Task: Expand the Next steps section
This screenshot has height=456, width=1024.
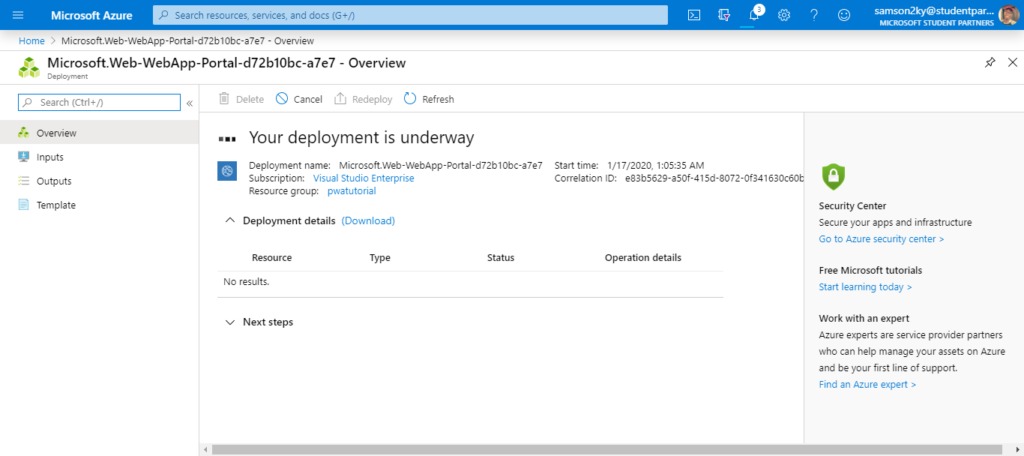Action: pos(229,322)
